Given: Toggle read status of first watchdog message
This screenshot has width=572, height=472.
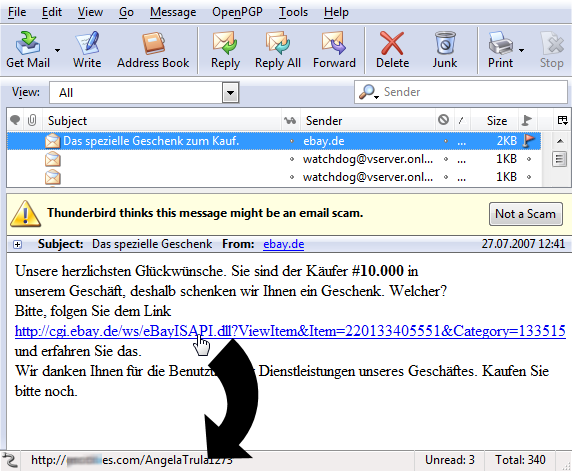Looking at the screenshot, I should click(x=291, y=159).
